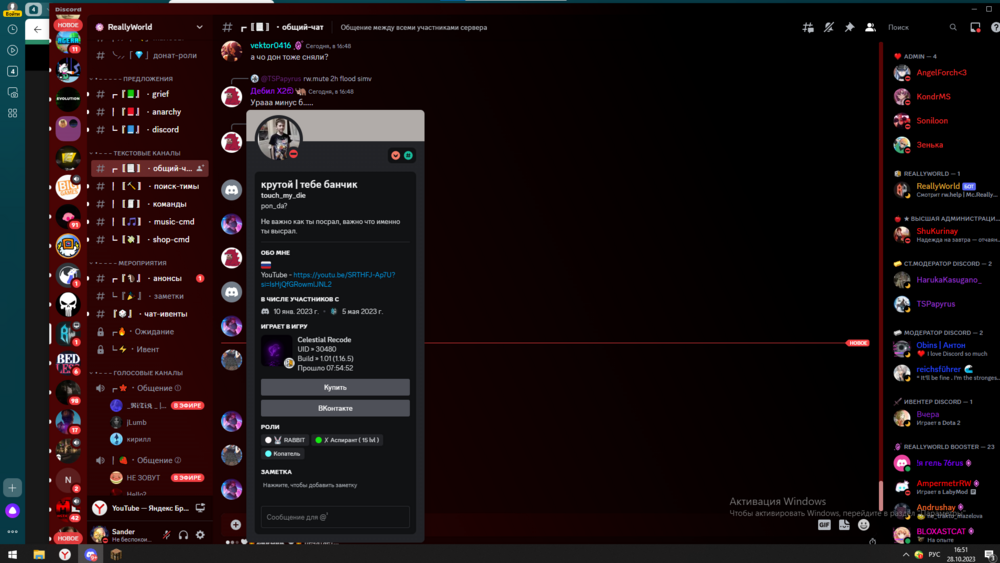1000x563 pixels.
Task: Open the BEDLESS server icon
Action: [x=68, y=363]
